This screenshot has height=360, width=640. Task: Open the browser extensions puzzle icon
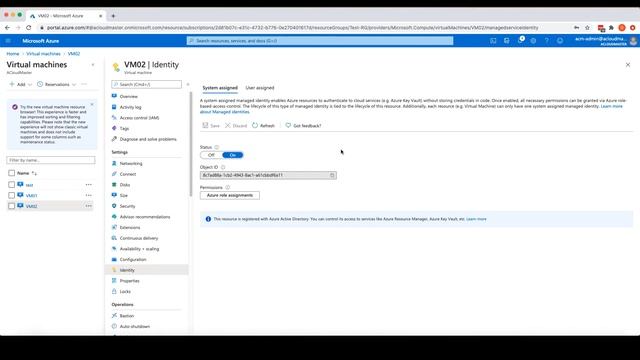[611, 28]
